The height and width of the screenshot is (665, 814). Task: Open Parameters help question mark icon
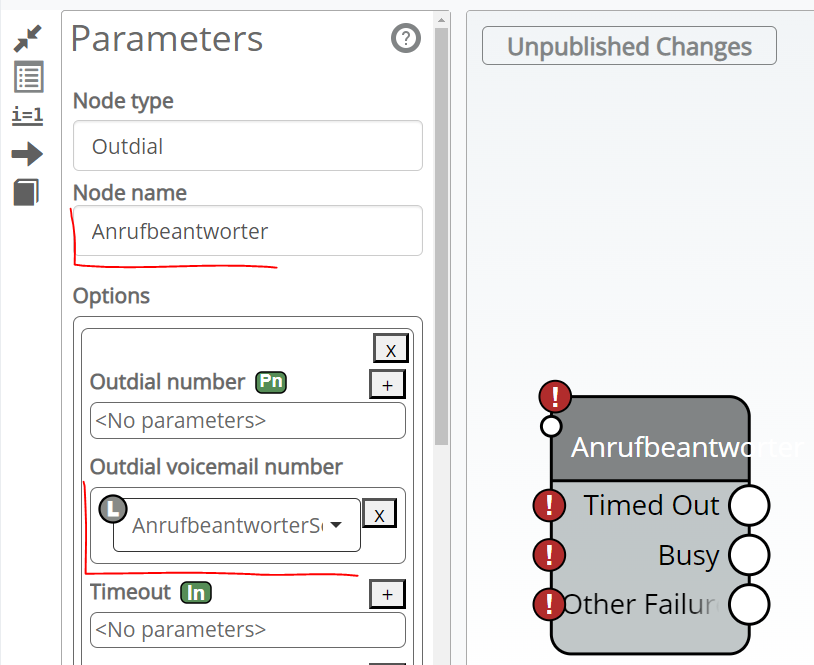coord(405,39)
